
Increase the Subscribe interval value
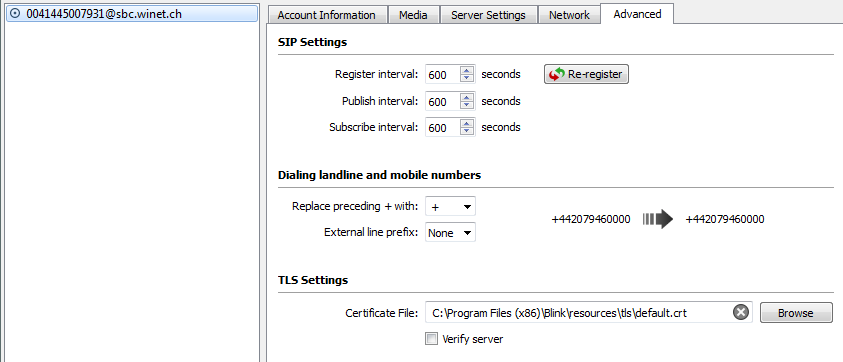coord(467,123)
